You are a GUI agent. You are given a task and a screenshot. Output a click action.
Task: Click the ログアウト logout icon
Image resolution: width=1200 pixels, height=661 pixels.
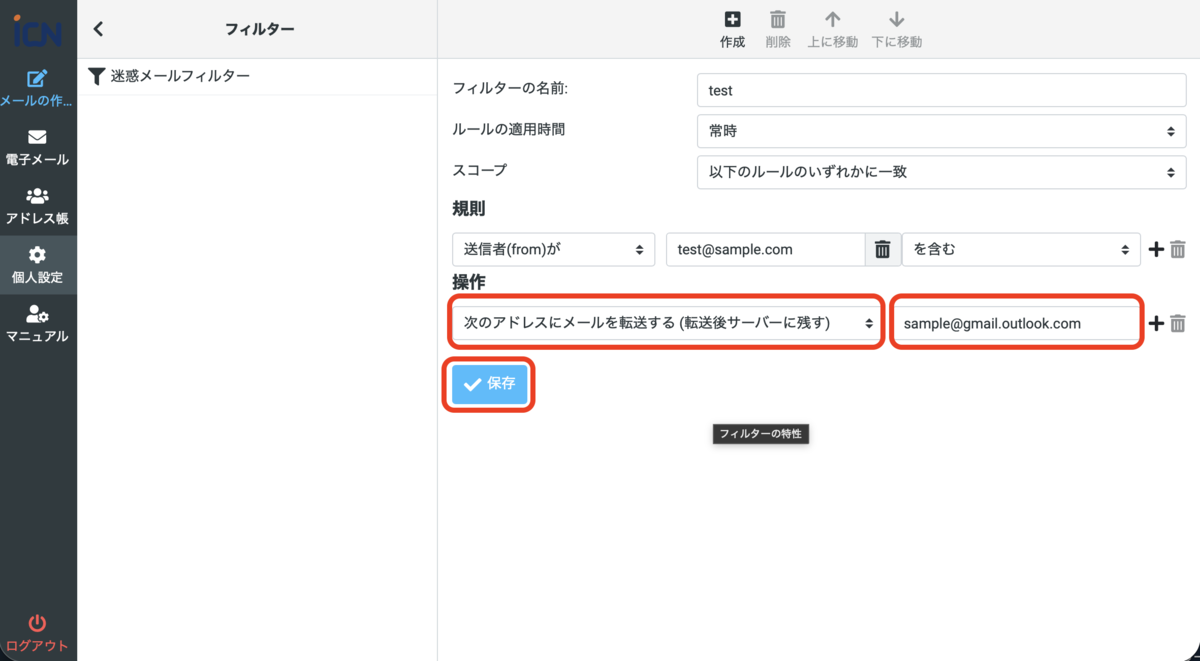38,628
